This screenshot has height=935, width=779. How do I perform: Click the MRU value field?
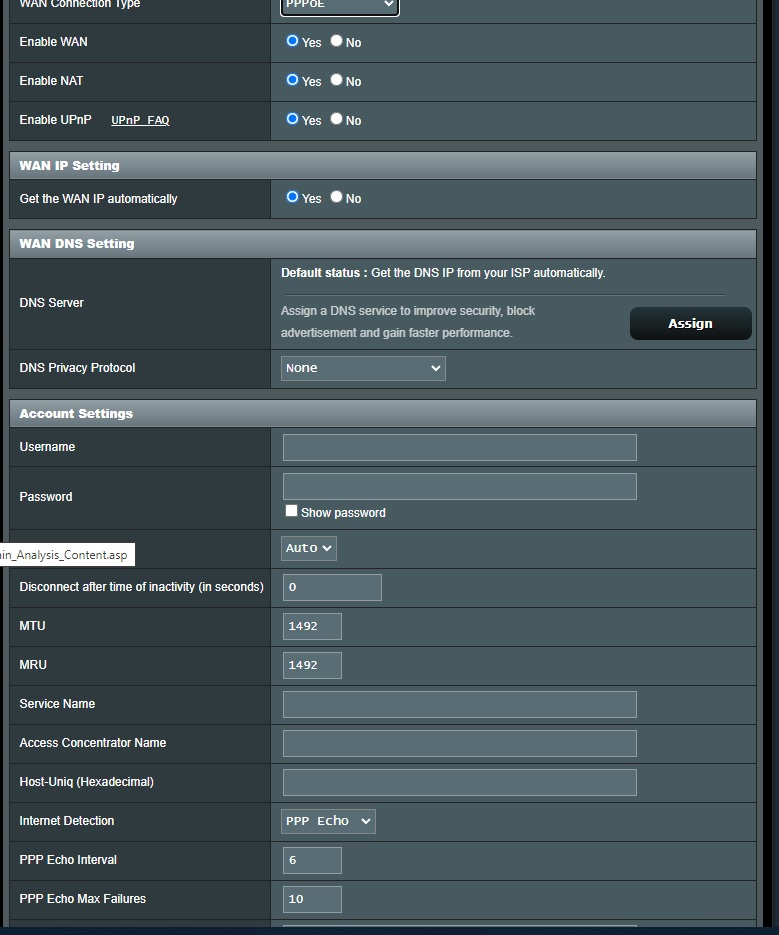coord(311,665)
